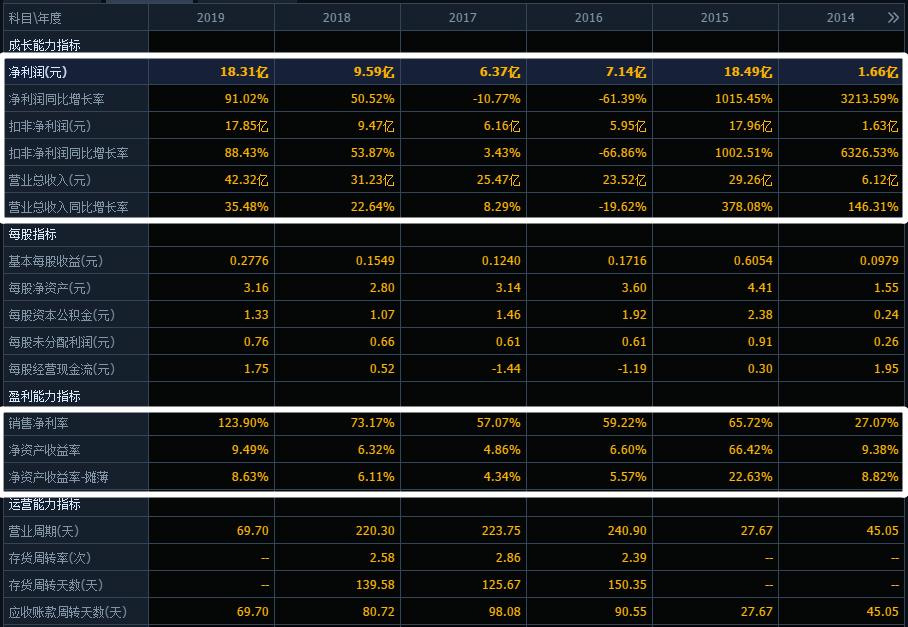
Task: Select the 每股经营现金流(元) row label
Action: [61, 369]
